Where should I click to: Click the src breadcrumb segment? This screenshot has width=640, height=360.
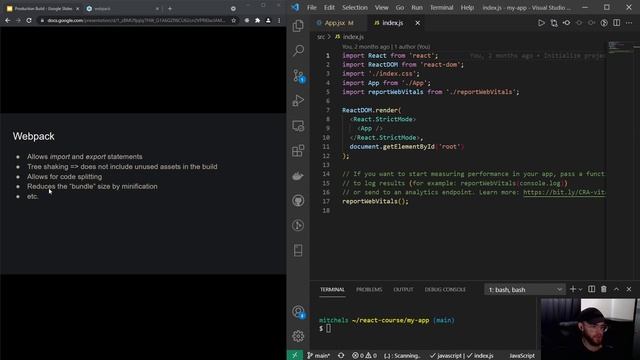pos(321,37)
